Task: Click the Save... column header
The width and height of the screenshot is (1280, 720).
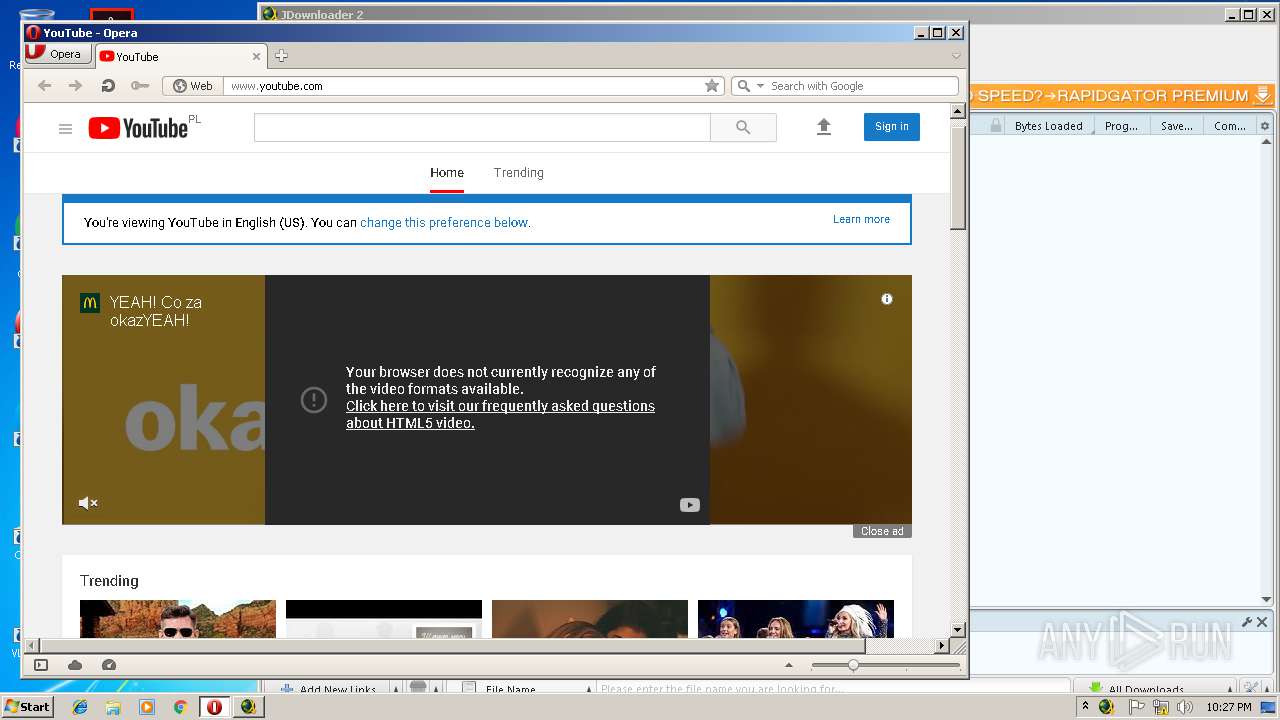Action: [1176, 126]
